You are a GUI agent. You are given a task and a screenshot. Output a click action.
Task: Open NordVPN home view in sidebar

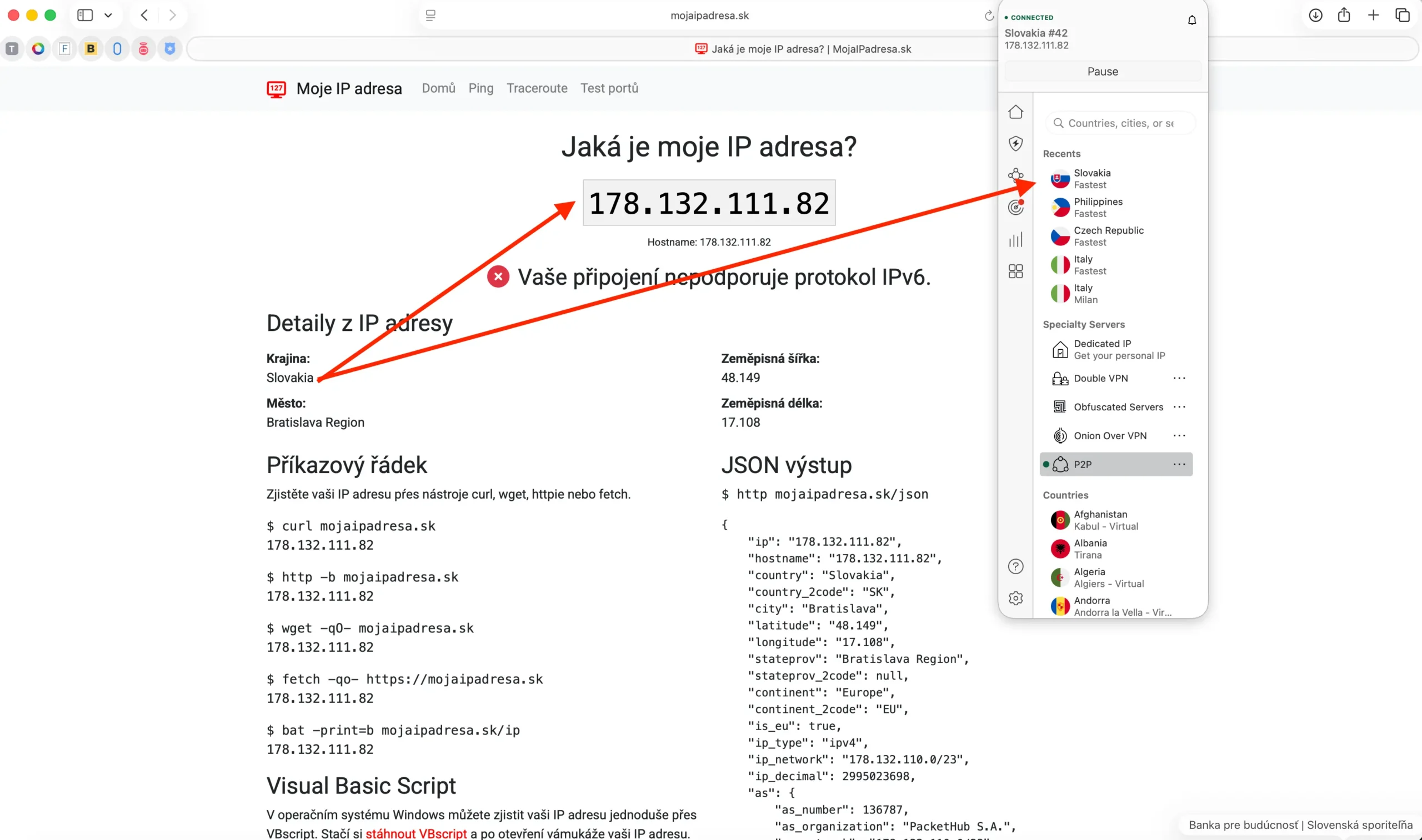point(1016,112)
